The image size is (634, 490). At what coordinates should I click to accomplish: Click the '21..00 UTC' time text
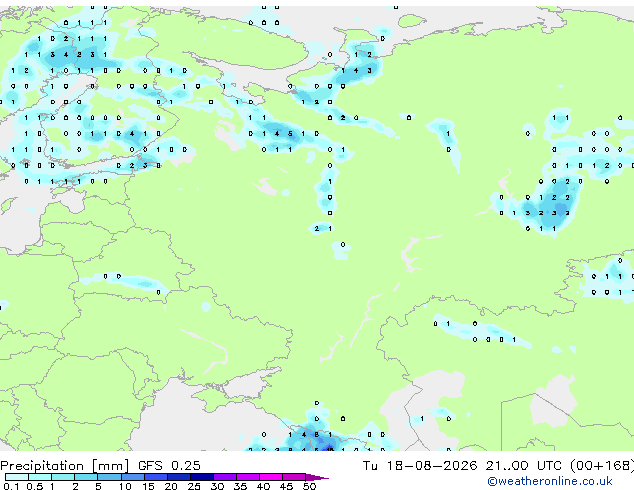[x=524, y=465]
